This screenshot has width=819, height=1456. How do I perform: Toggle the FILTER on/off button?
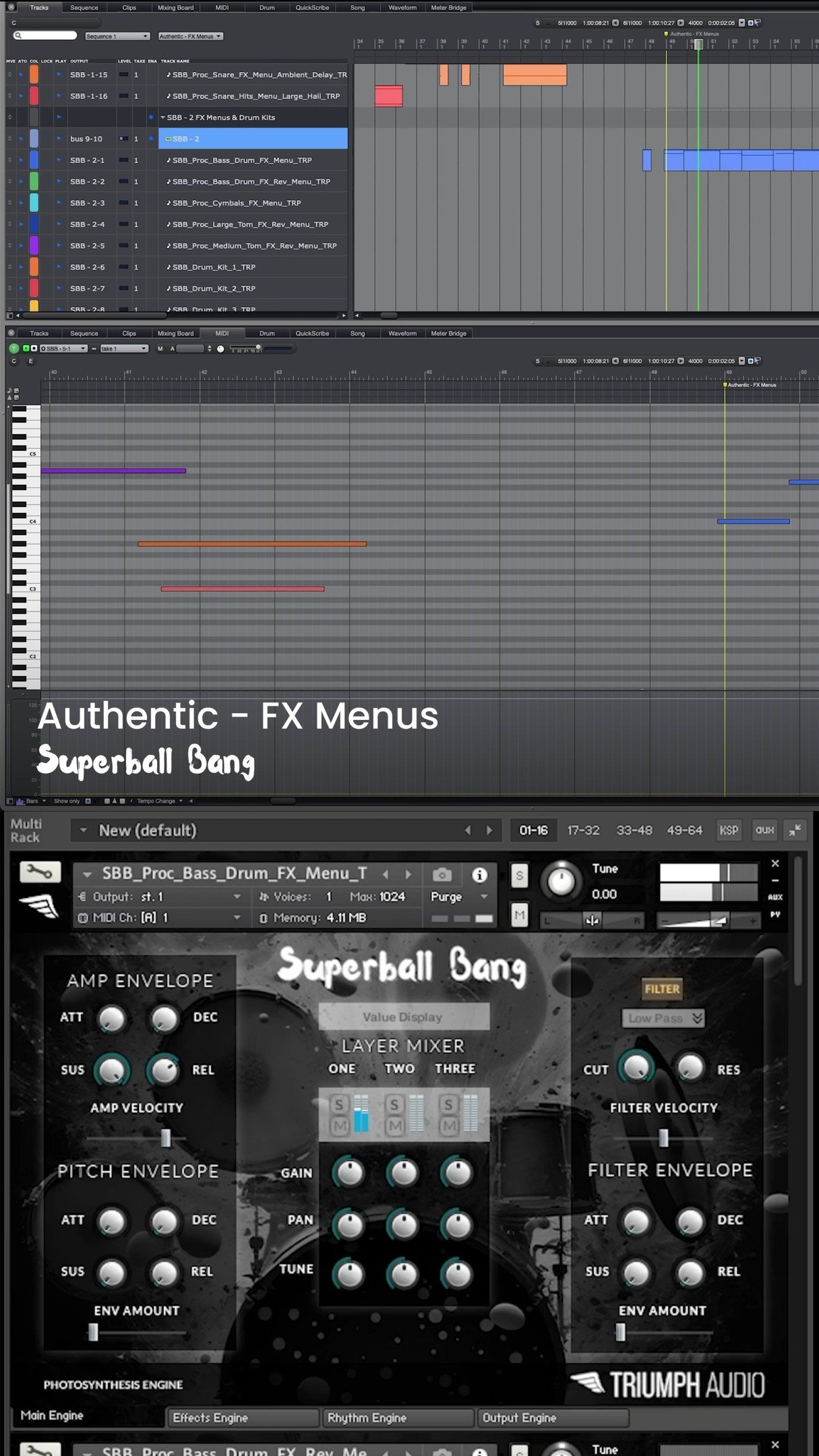[662, 989]
